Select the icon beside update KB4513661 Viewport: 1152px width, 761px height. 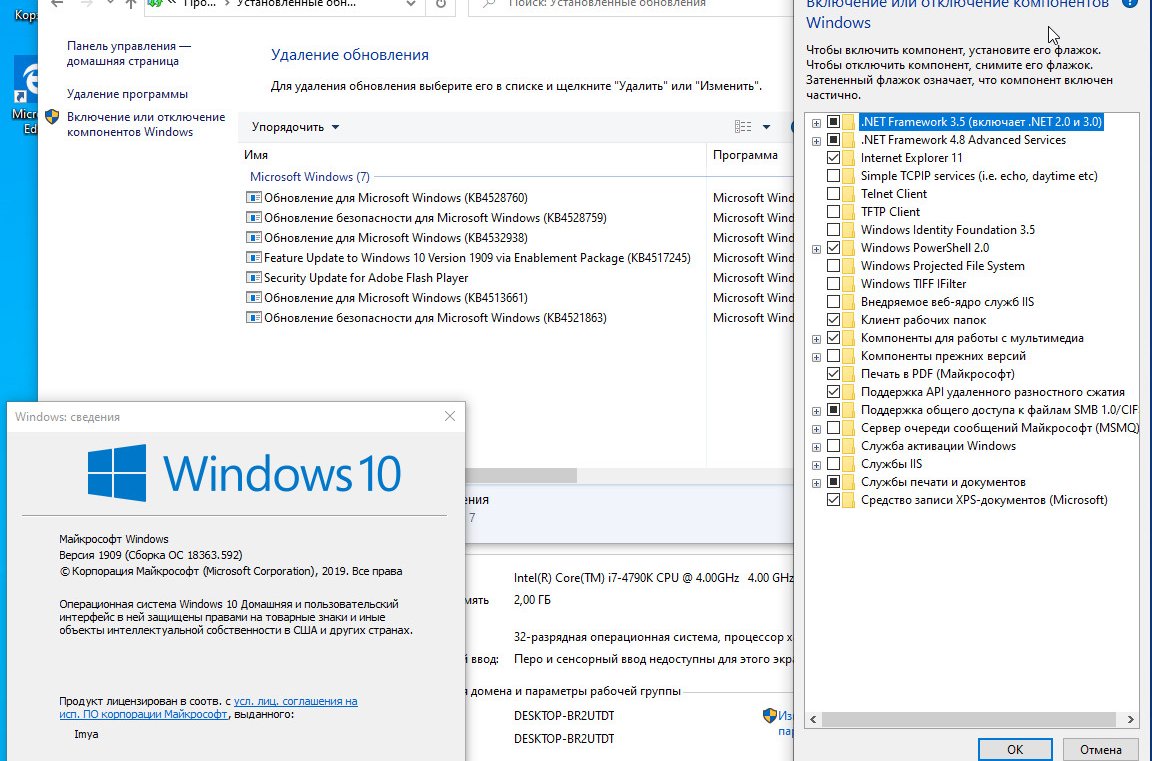[x=253, y=297]
